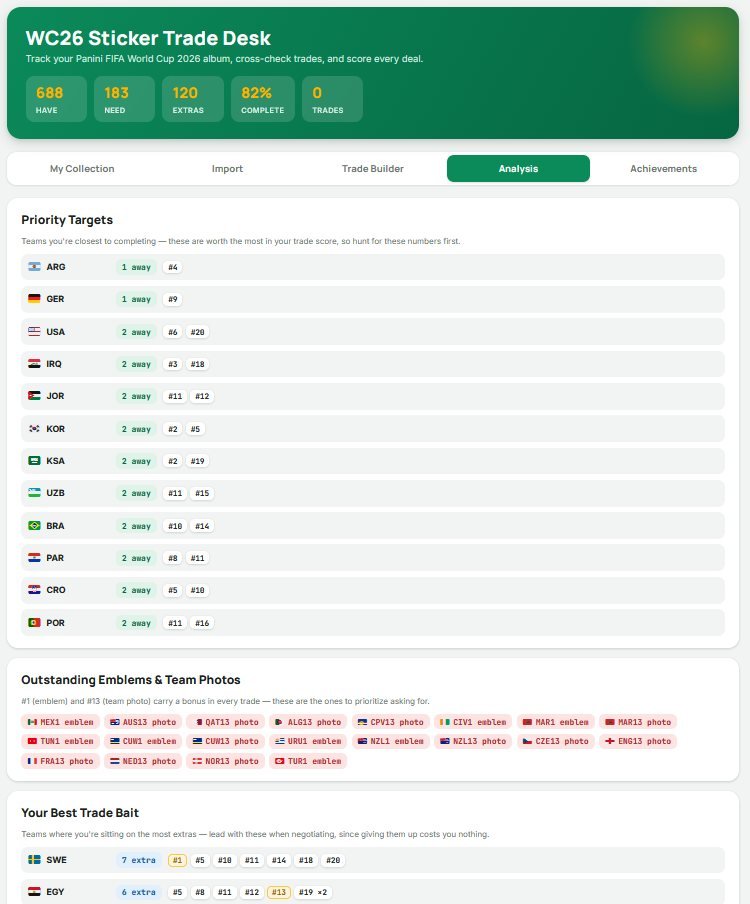Click the Argentina flag icon in ARG row
This screenshot has width=750, height=904.
pyautogui.click(x=35, y=267)
